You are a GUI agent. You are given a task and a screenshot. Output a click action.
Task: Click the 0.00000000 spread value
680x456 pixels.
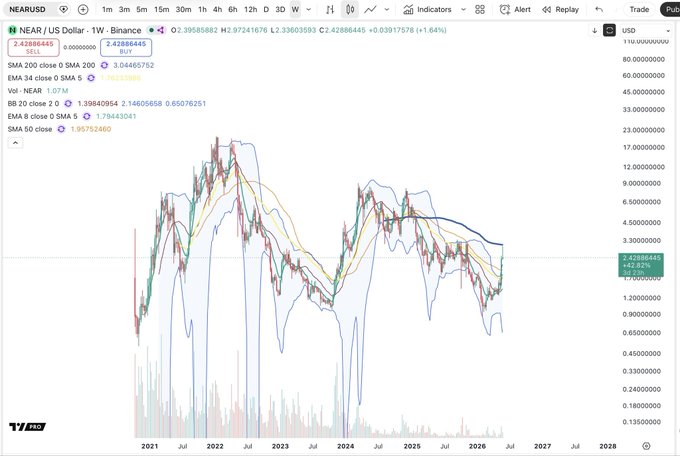click(x=80, y=47)
